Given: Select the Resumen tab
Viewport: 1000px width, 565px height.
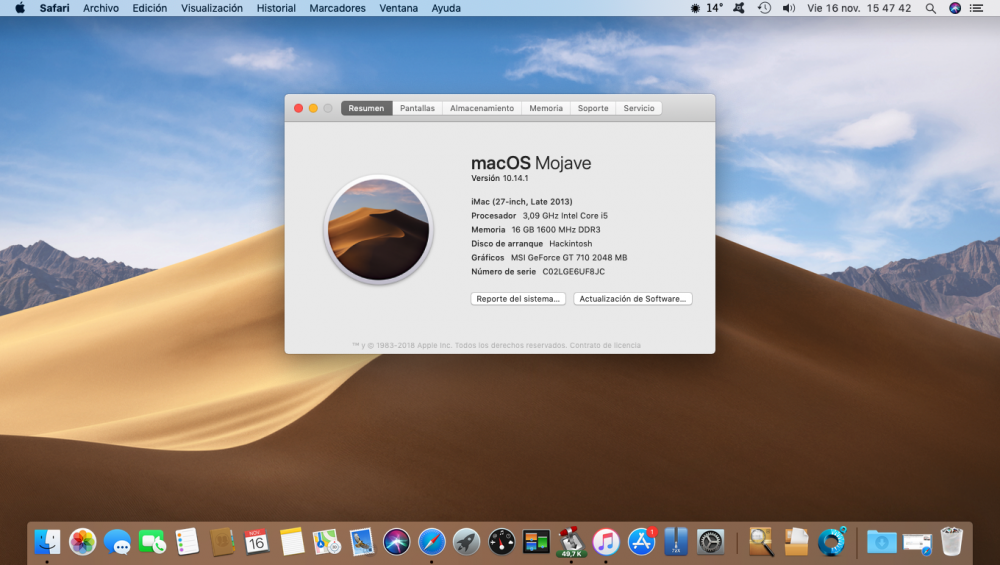Looking at the screenshot, I should click(367, 108).
